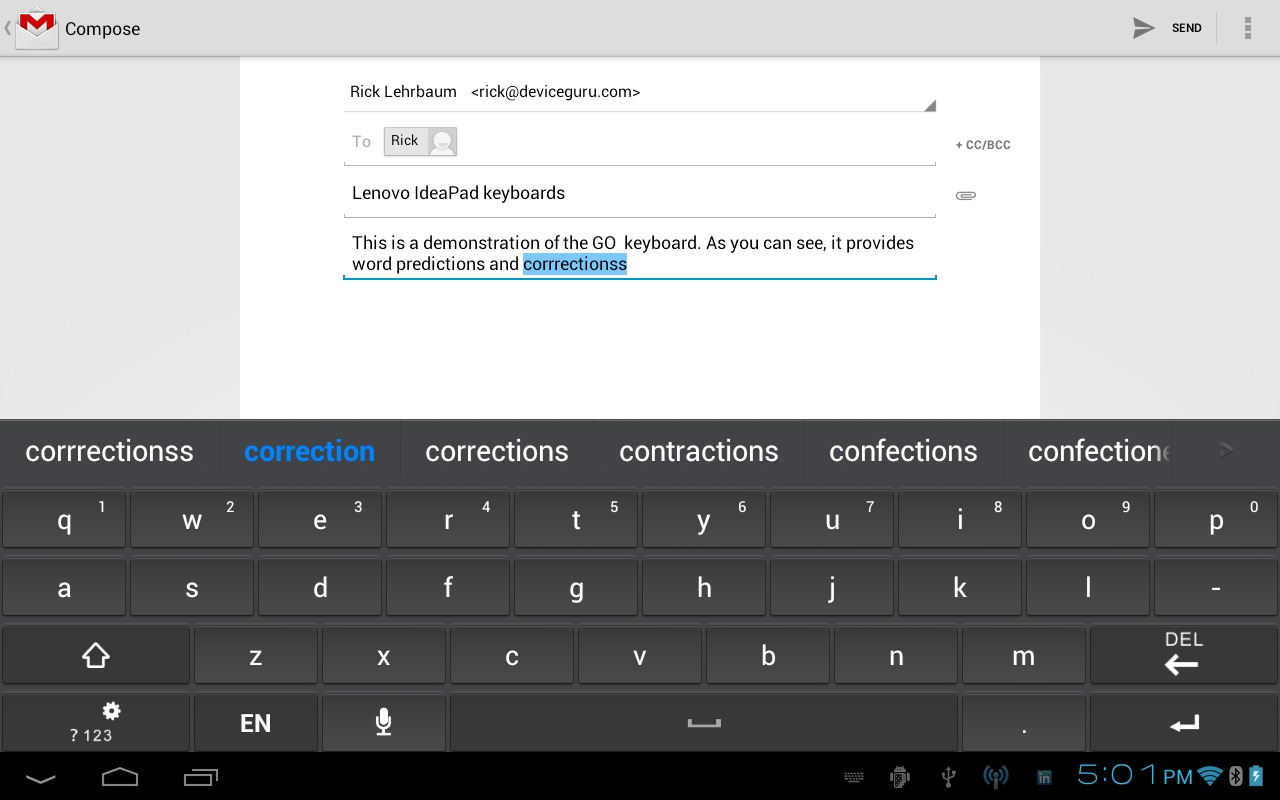Tap the s key
Screen dimensions: 1280x800
[x=192, y=587]
